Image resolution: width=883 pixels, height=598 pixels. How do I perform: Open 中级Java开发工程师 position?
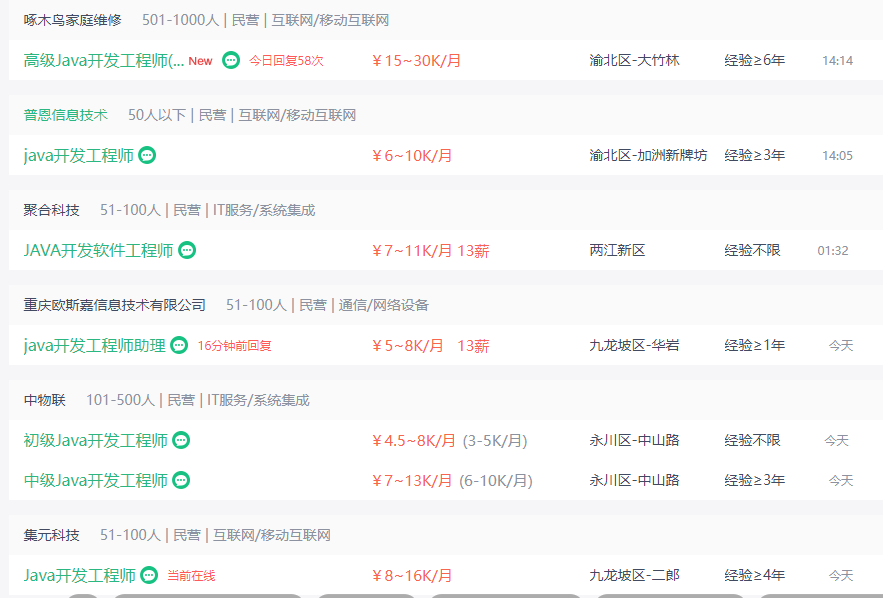pos(96,480)
